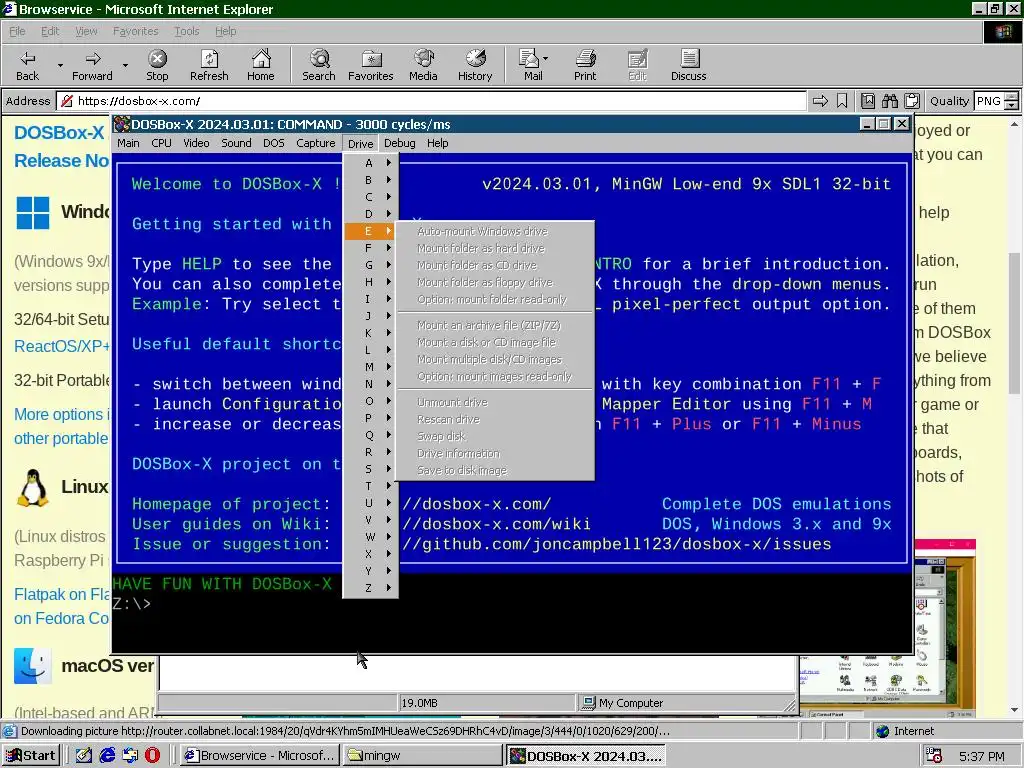This screenshot has height=768, width=1024.
Task: Click the page's vertical scrollbar thumb
Action: click(x=1014, y=323)
